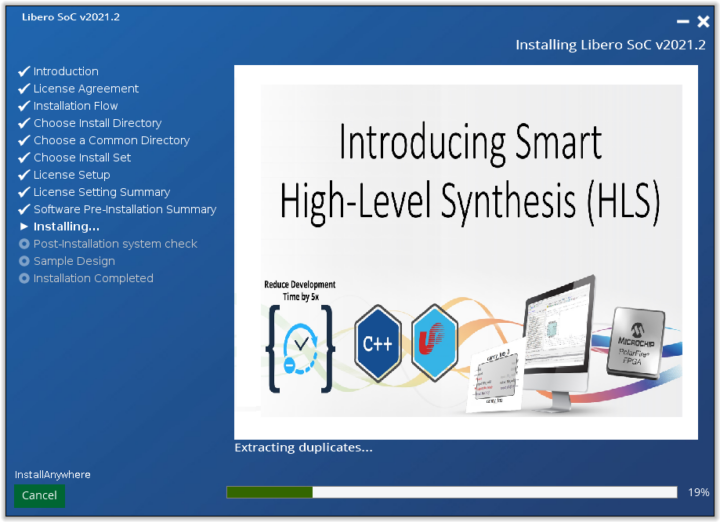Click the checkmark beside Installation Flow

click(x=24, y=106)
